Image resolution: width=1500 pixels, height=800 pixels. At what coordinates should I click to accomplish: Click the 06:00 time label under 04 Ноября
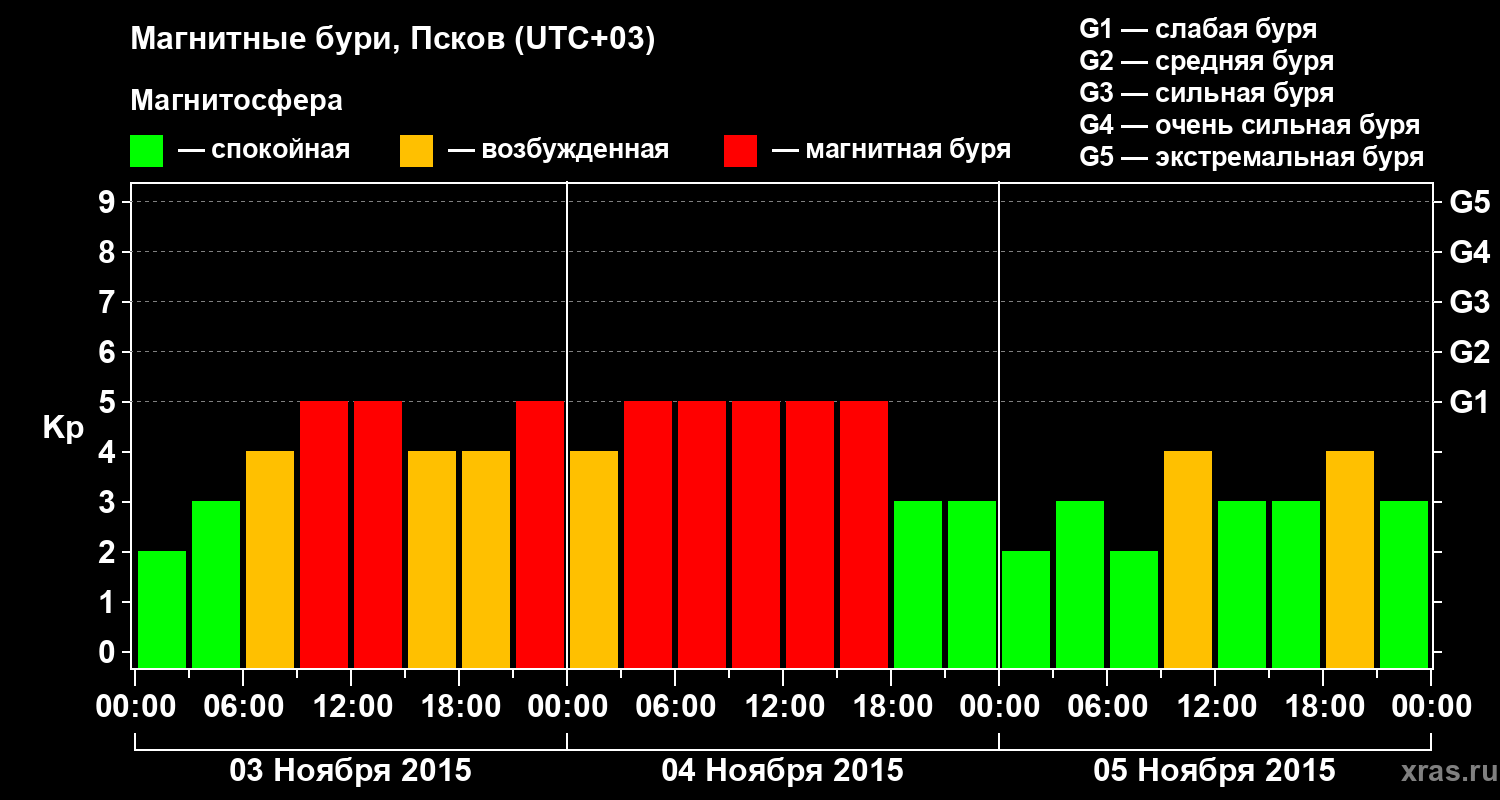[675, 706]
